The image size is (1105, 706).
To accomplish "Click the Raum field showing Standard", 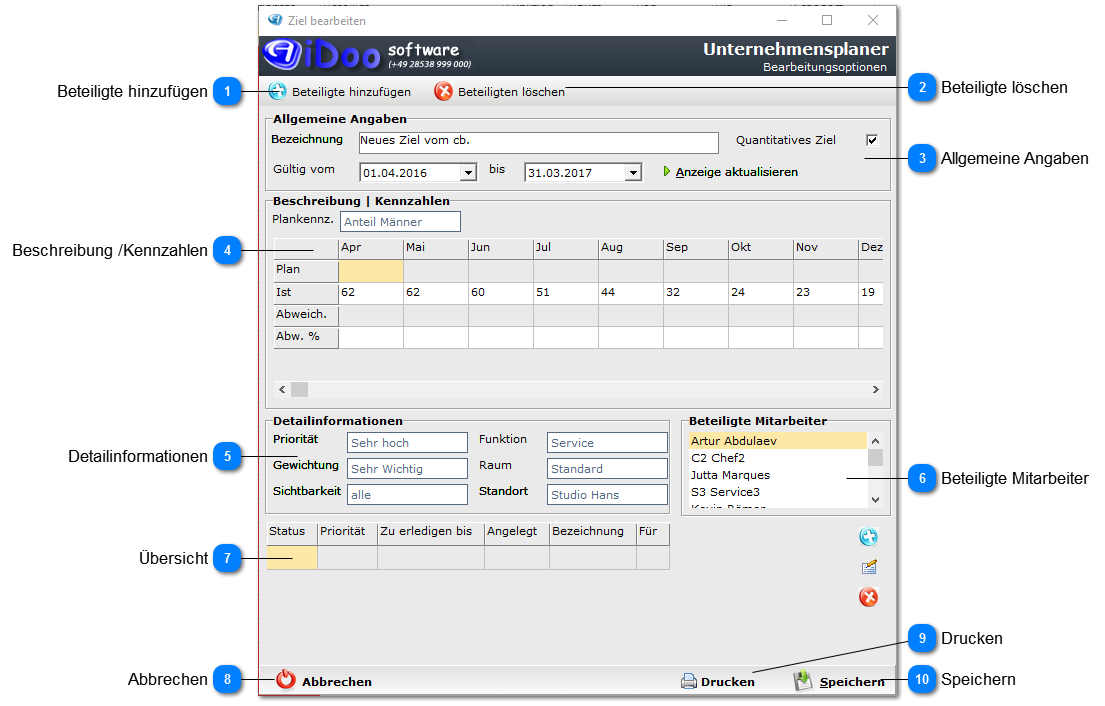I will (x=607, y=469).
